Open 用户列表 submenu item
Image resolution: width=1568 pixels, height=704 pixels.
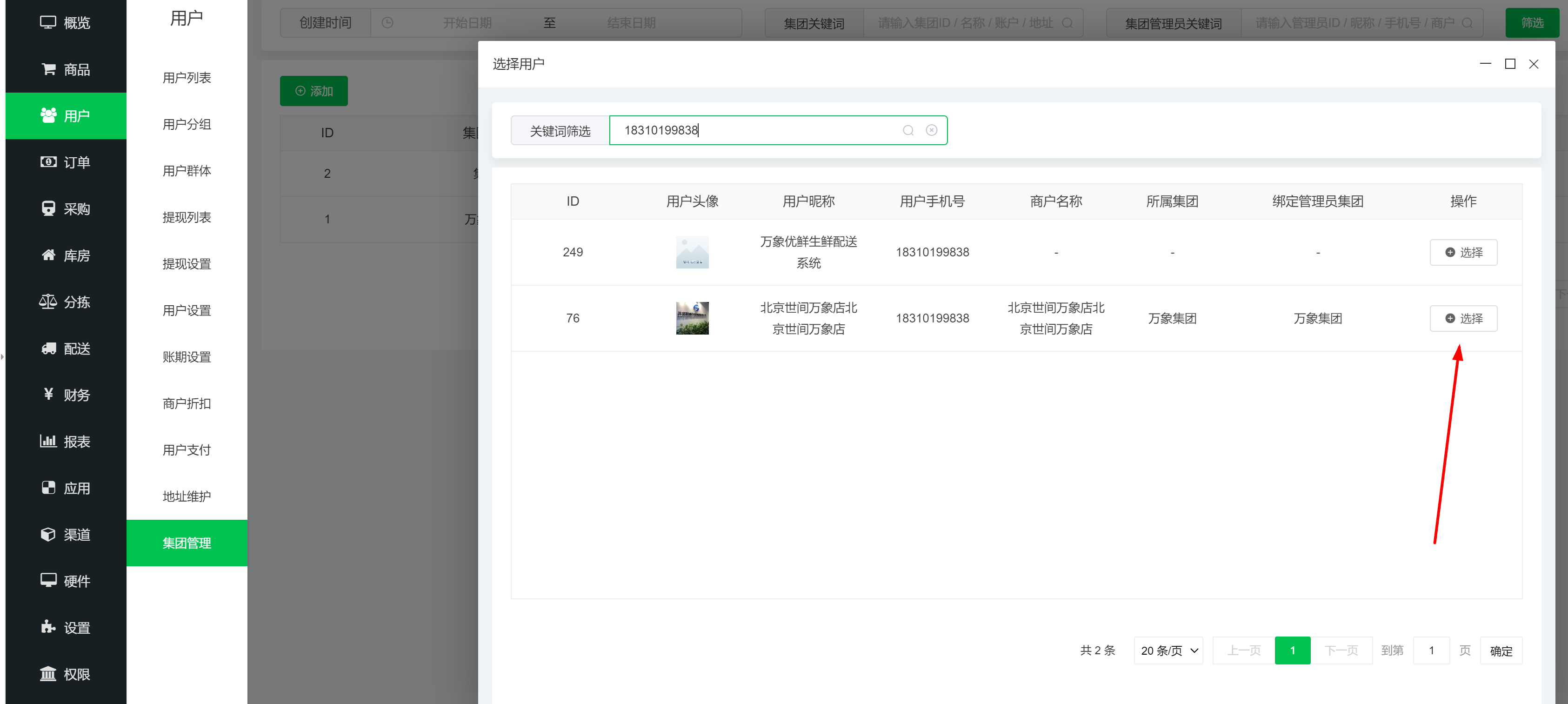(x=186, y=78)
